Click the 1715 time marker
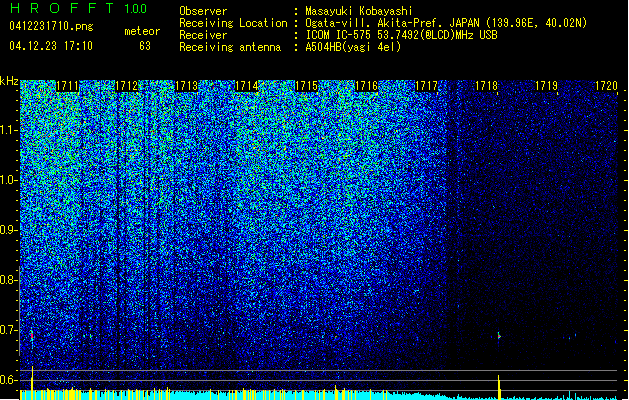The width and height of the screenshot is (629, 400). pos(306,86)
